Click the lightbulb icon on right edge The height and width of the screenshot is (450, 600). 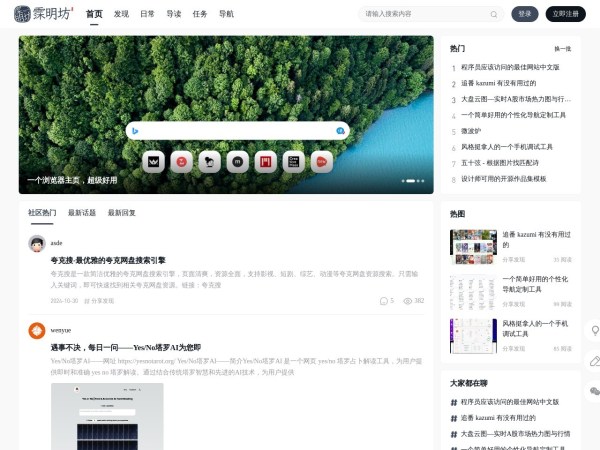coord(594,330)
